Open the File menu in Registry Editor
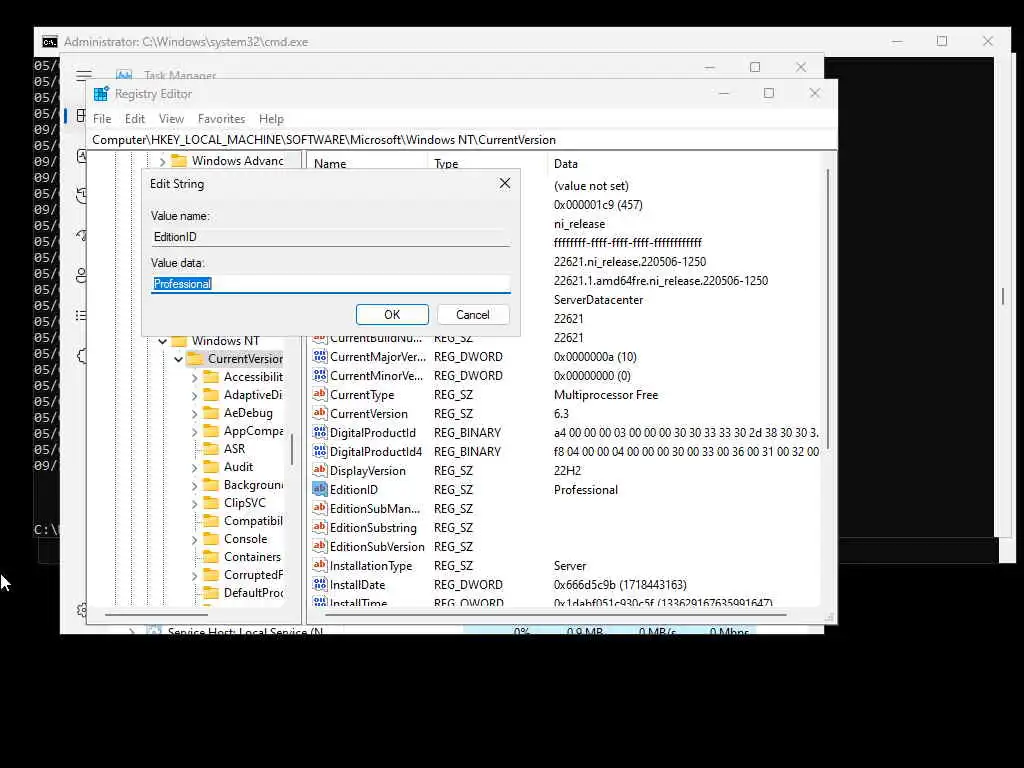The image size is (1024, 768). point(102,119)
